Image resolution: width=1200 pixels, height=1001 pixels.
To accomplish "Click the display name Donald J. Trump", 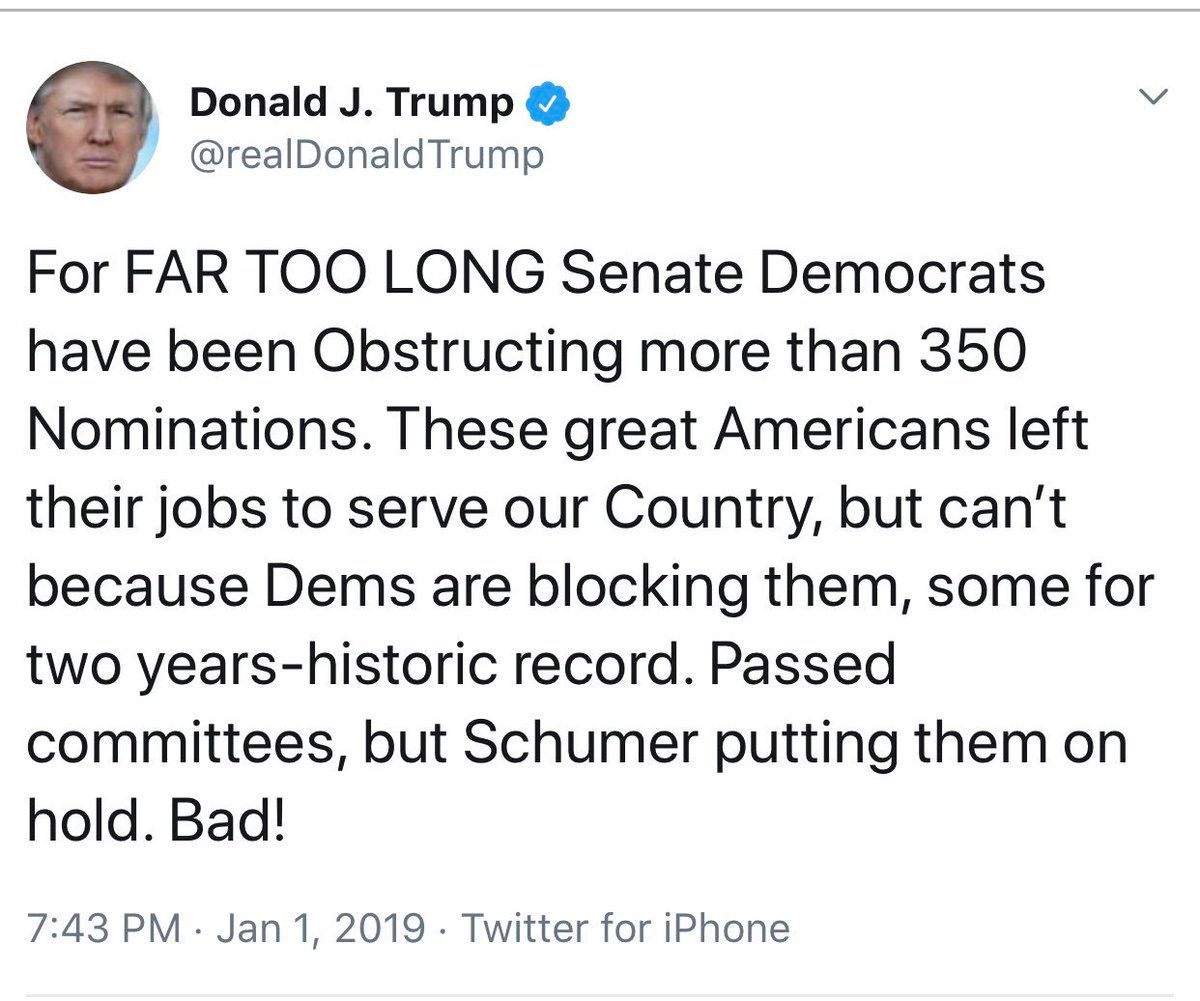I will tap(351, 102).
